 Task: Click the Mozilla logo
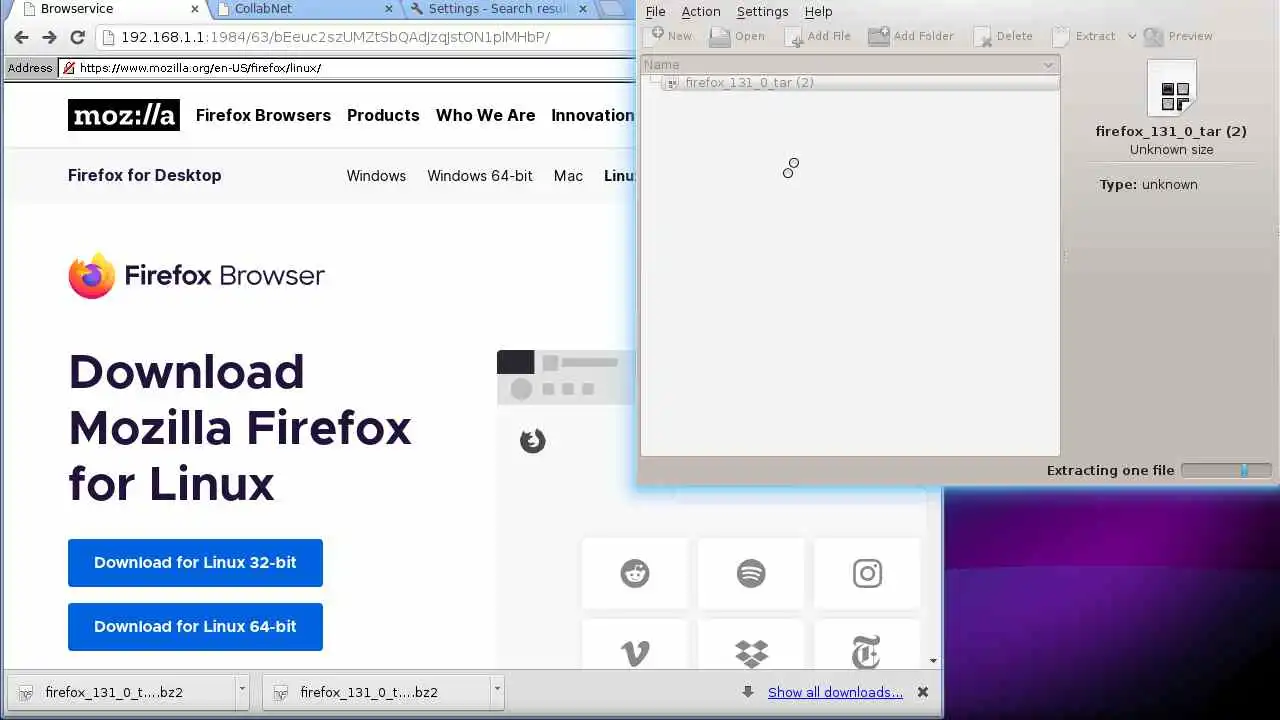click(x=124, y=115)
